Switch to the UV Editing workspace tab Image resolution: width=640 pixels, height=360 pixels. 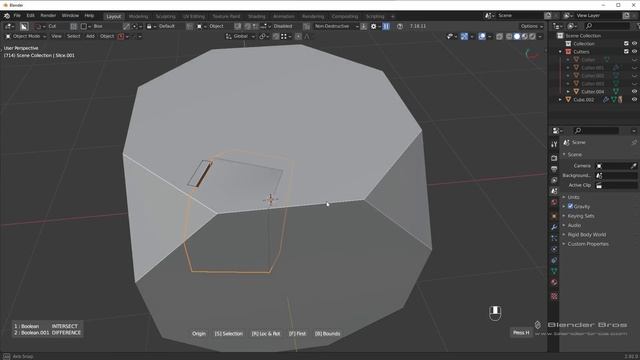(194, 16)
